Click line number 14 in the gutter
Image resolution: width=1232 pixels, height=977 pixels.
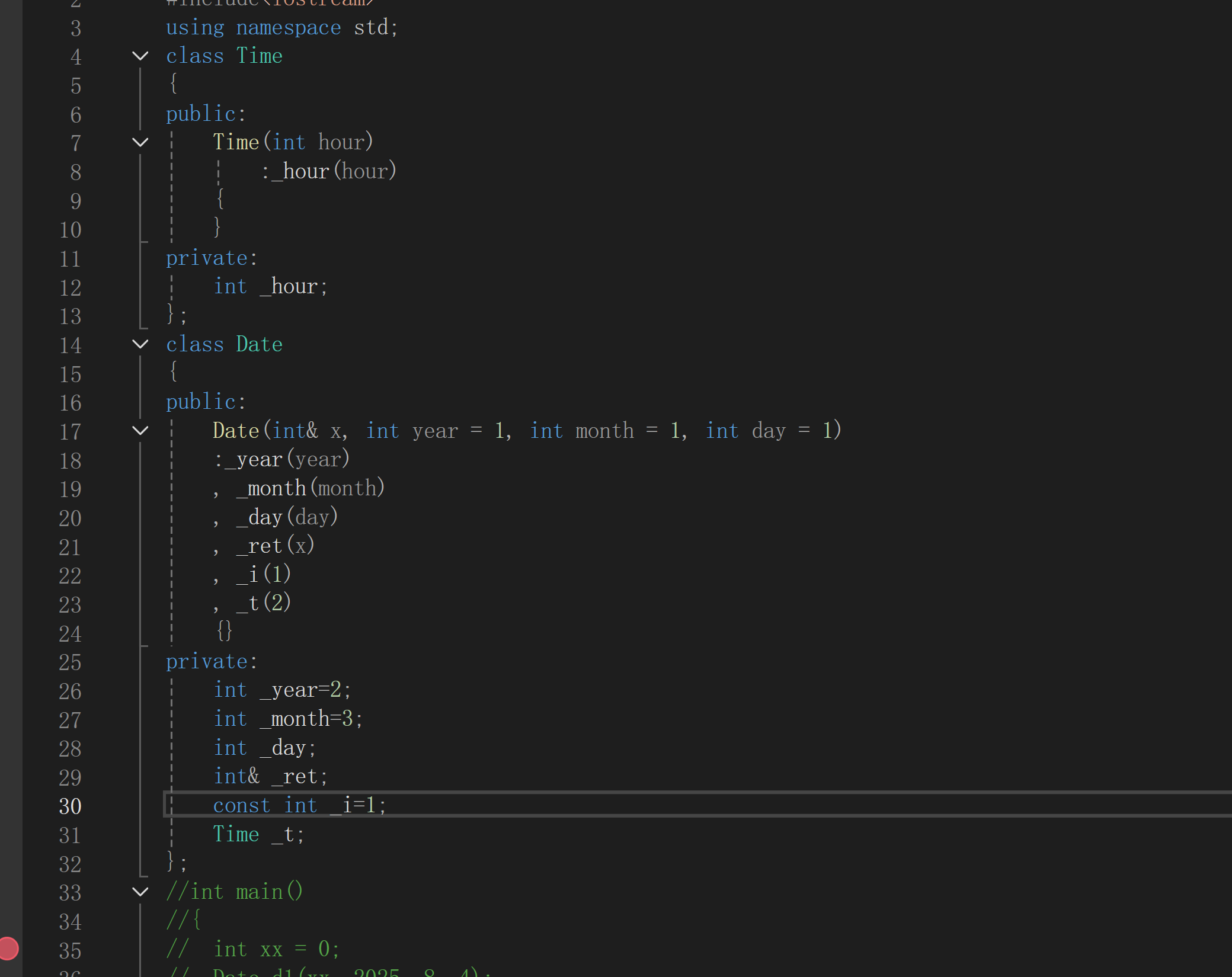[70, 345]
